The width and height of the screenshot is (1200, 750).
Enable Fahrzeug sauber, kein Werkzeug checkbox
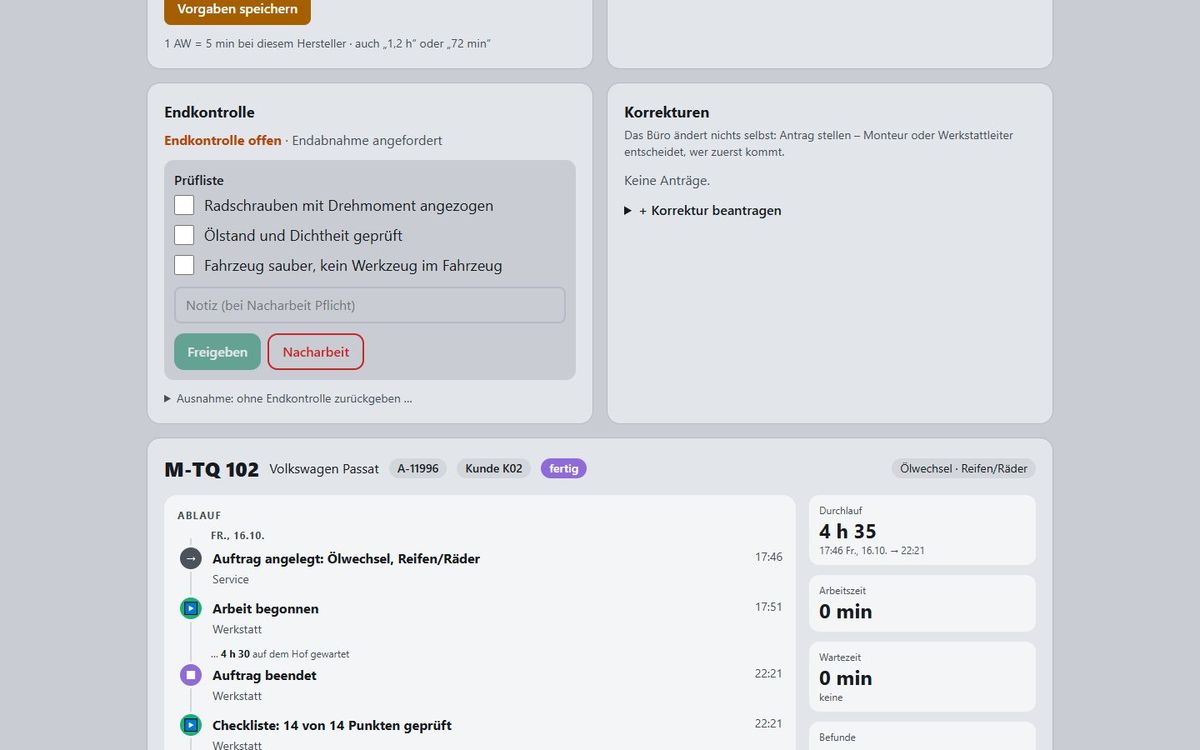pyautogui.click(x=184, y=265)
